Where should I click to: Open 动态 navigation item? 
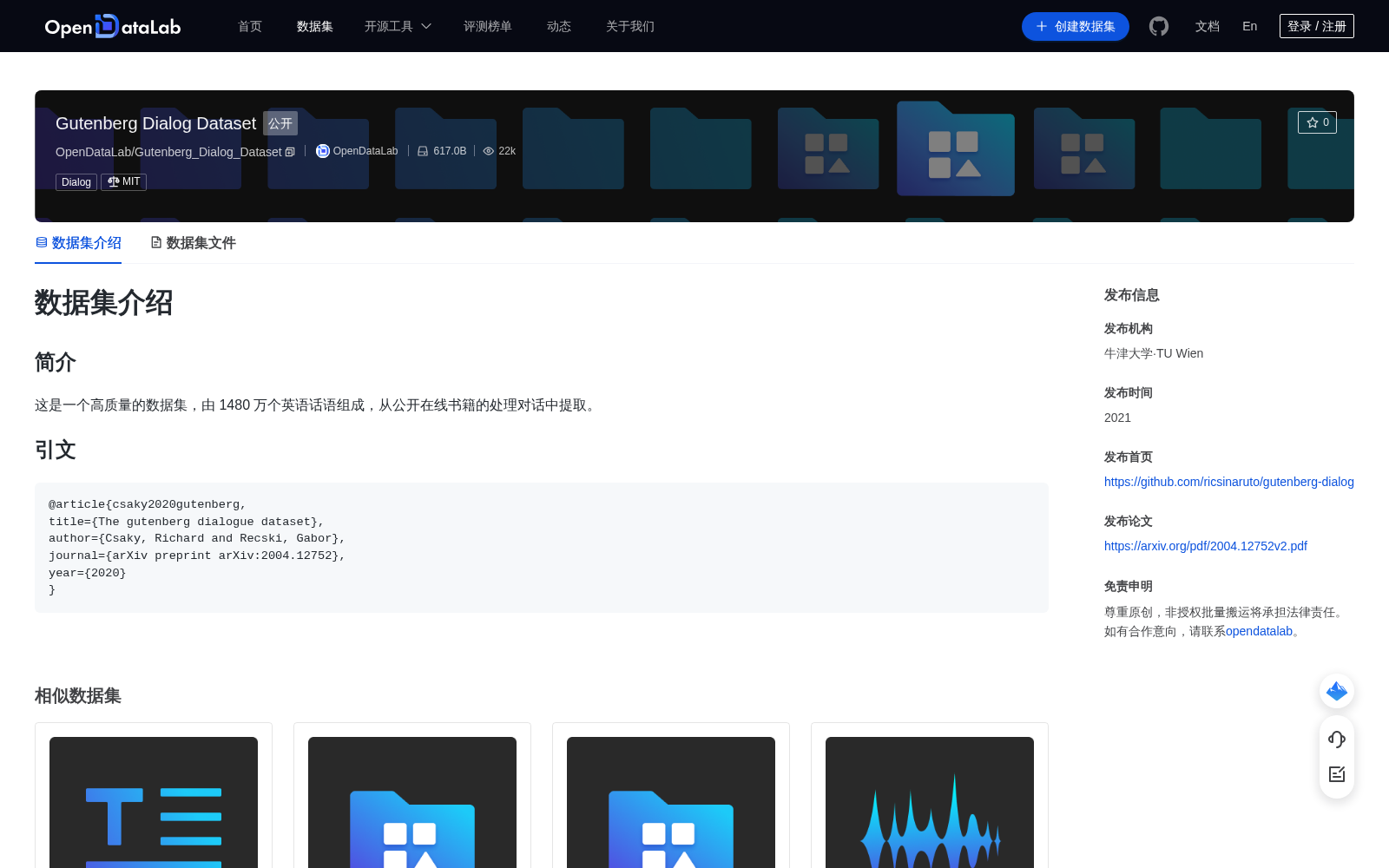click(559, 26)
